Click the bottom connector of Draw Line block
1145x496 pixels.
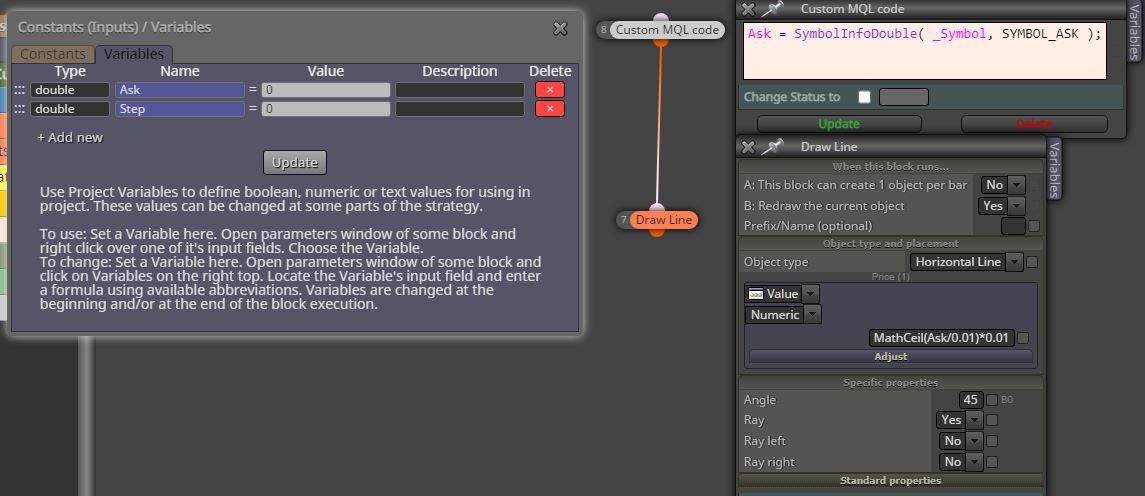tap(657, 232)
